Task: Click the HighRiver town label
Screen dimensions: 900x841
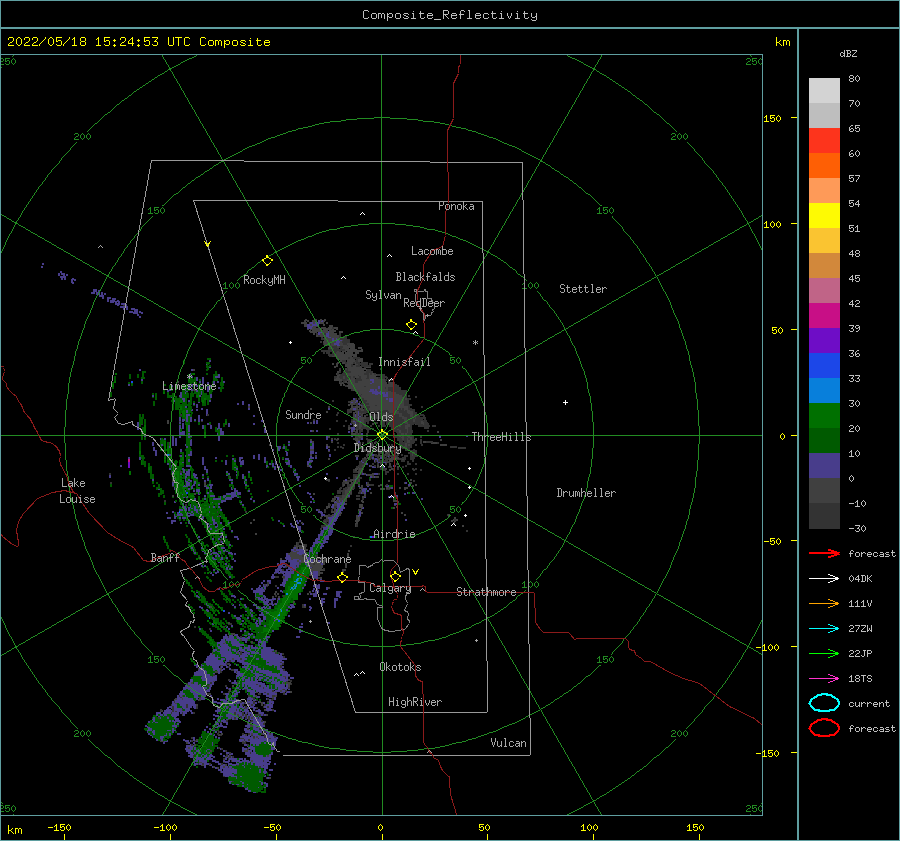Action: click(415, 703)
